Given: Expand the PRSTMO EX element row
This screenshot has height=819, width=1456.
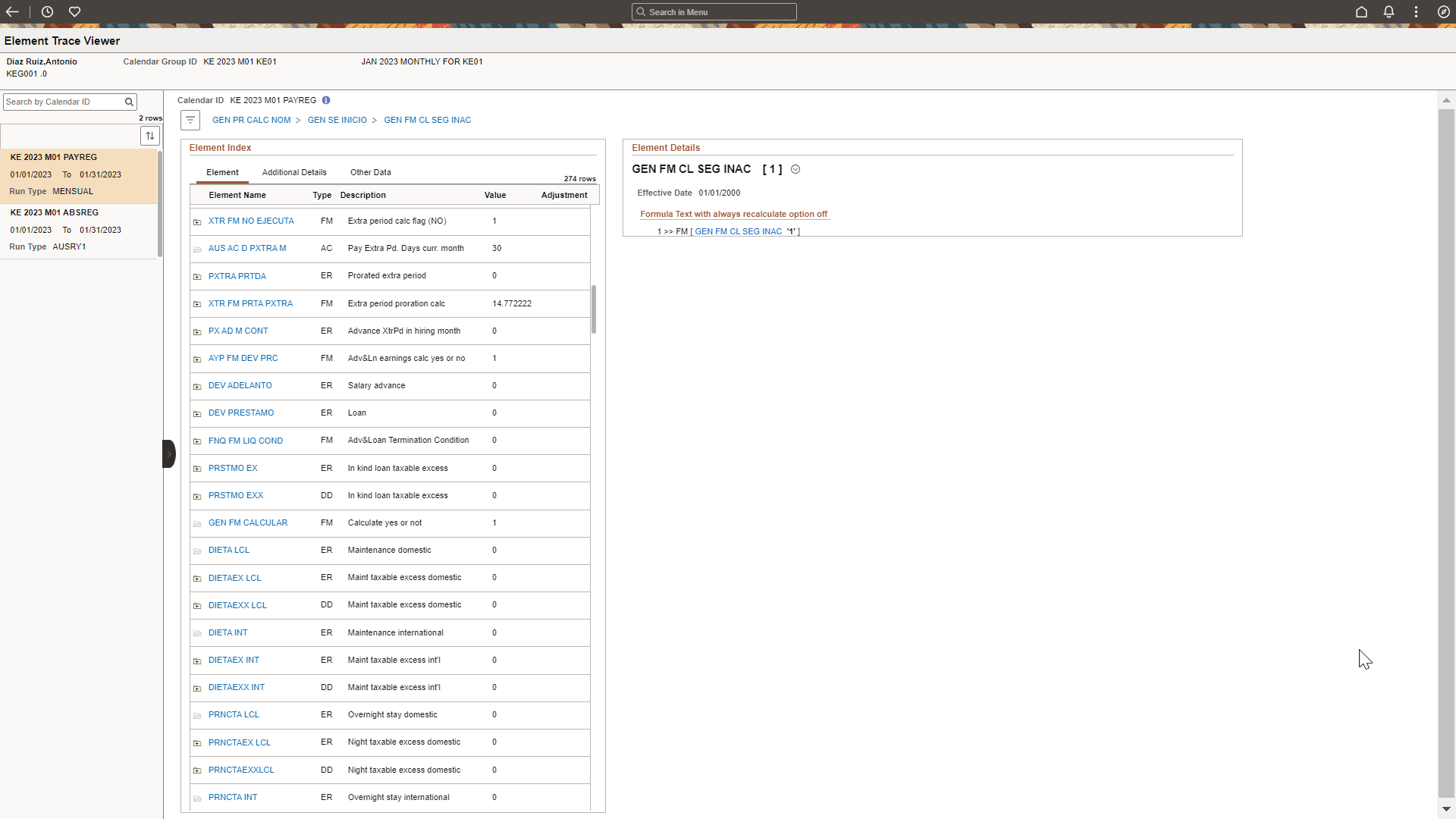Looking at the screenshot, I should [198, 468].
